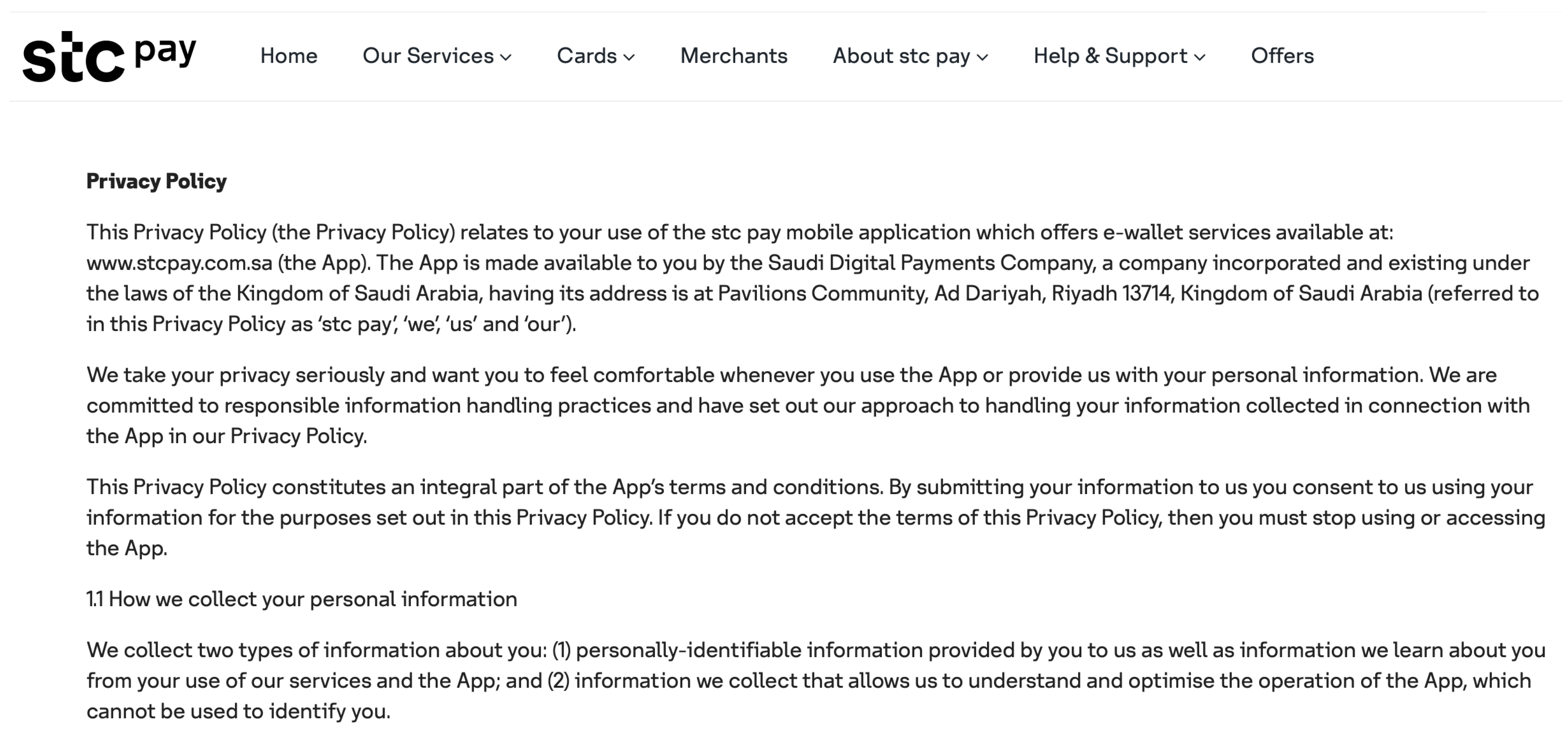Click the stc pay logo
This screenshot has height=731, width=1568.
109,56
